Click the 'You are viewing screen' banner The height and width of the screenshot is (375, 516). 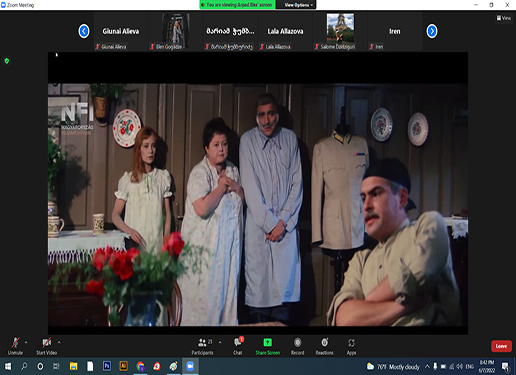coord(238,5)
